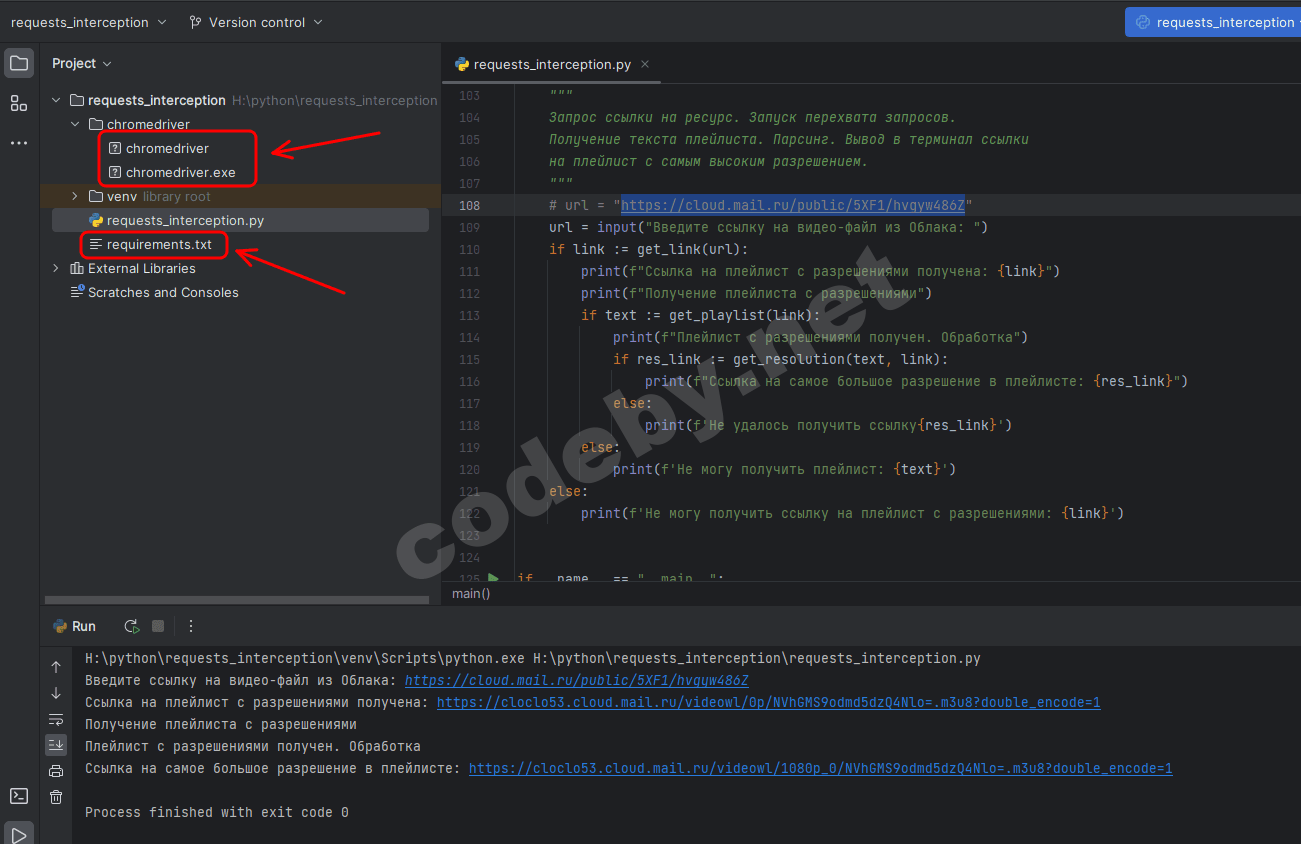The height and width of the screenshot is (844, 1301).
Task: Click console line 'Получение плейлиста с разрешениями'
Action: tap(221, 724)
